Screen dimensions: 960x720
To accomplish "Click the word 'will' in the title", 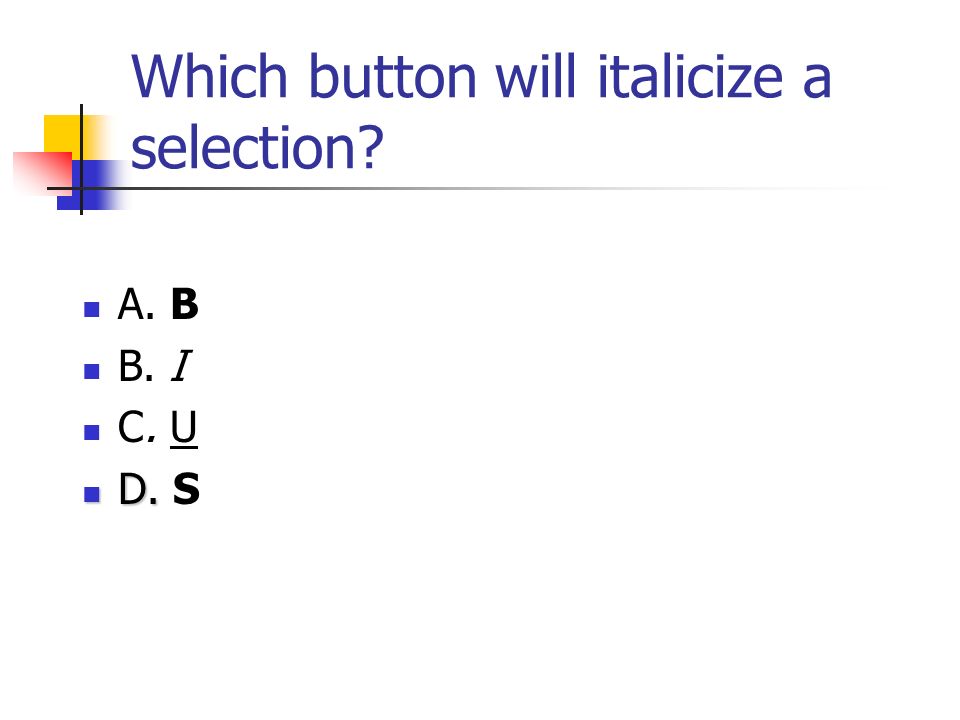I will tap(536, 77).
